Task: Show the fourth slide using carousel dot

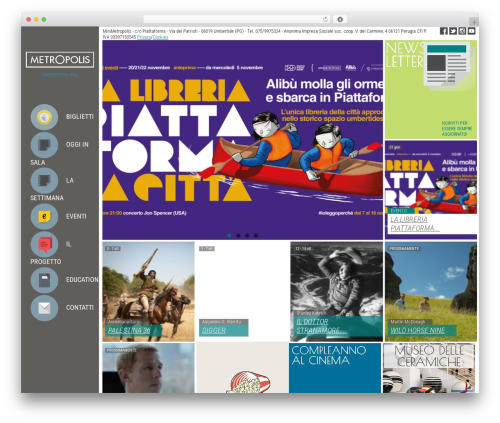Action: point(256,235)
